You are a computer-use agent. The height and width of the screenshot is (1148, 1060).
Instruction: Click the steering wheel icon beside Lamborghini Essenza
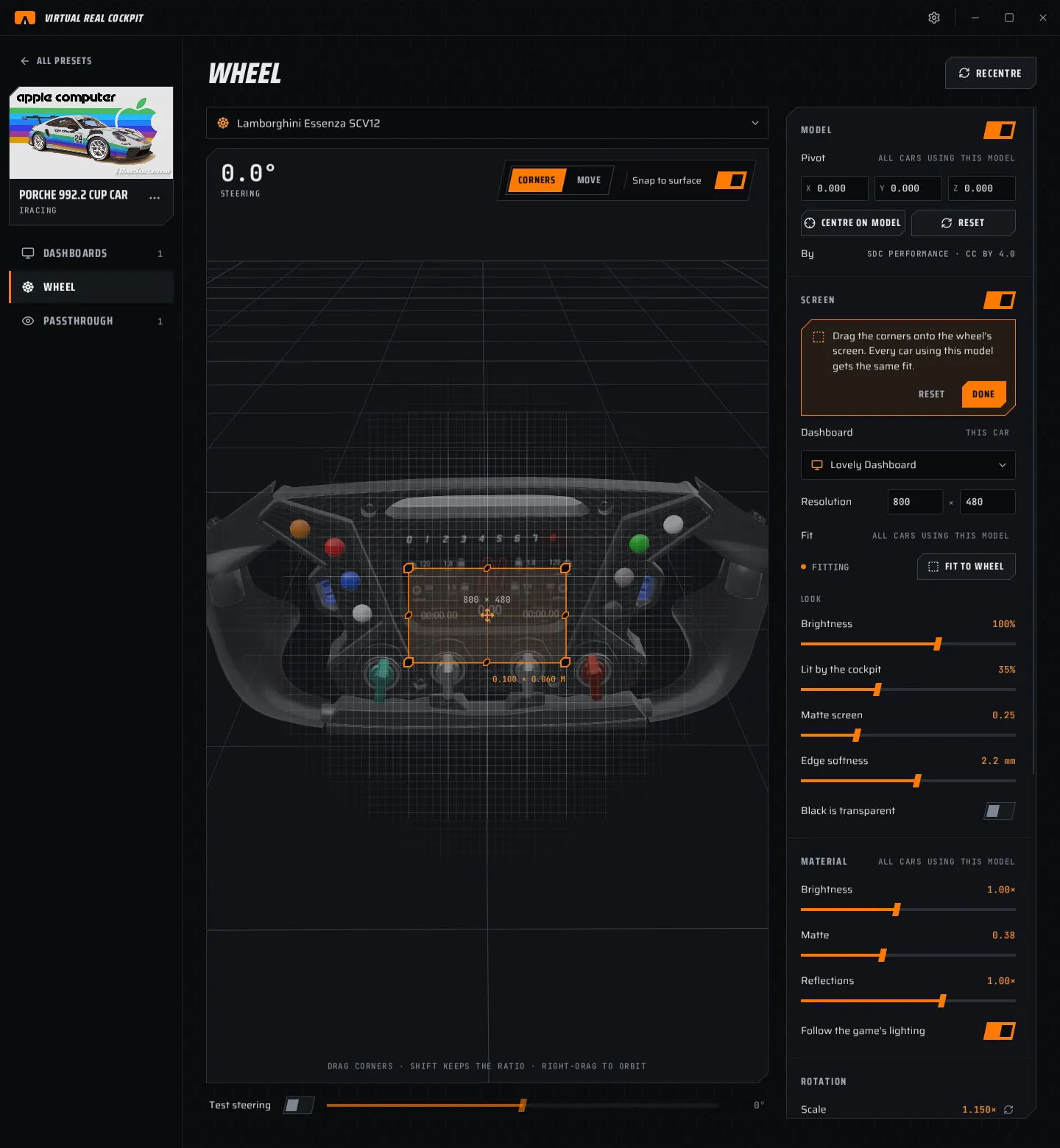pyautogui.click(x=223, y=123)
